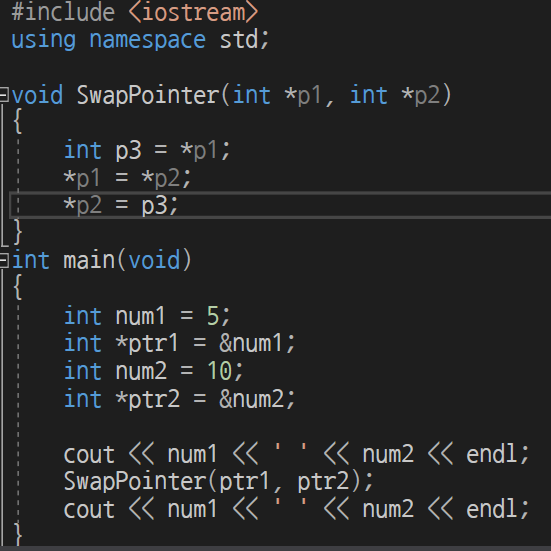
Task: Click 'int *ptr2 = &num2;' line
Action: [180, 398]
